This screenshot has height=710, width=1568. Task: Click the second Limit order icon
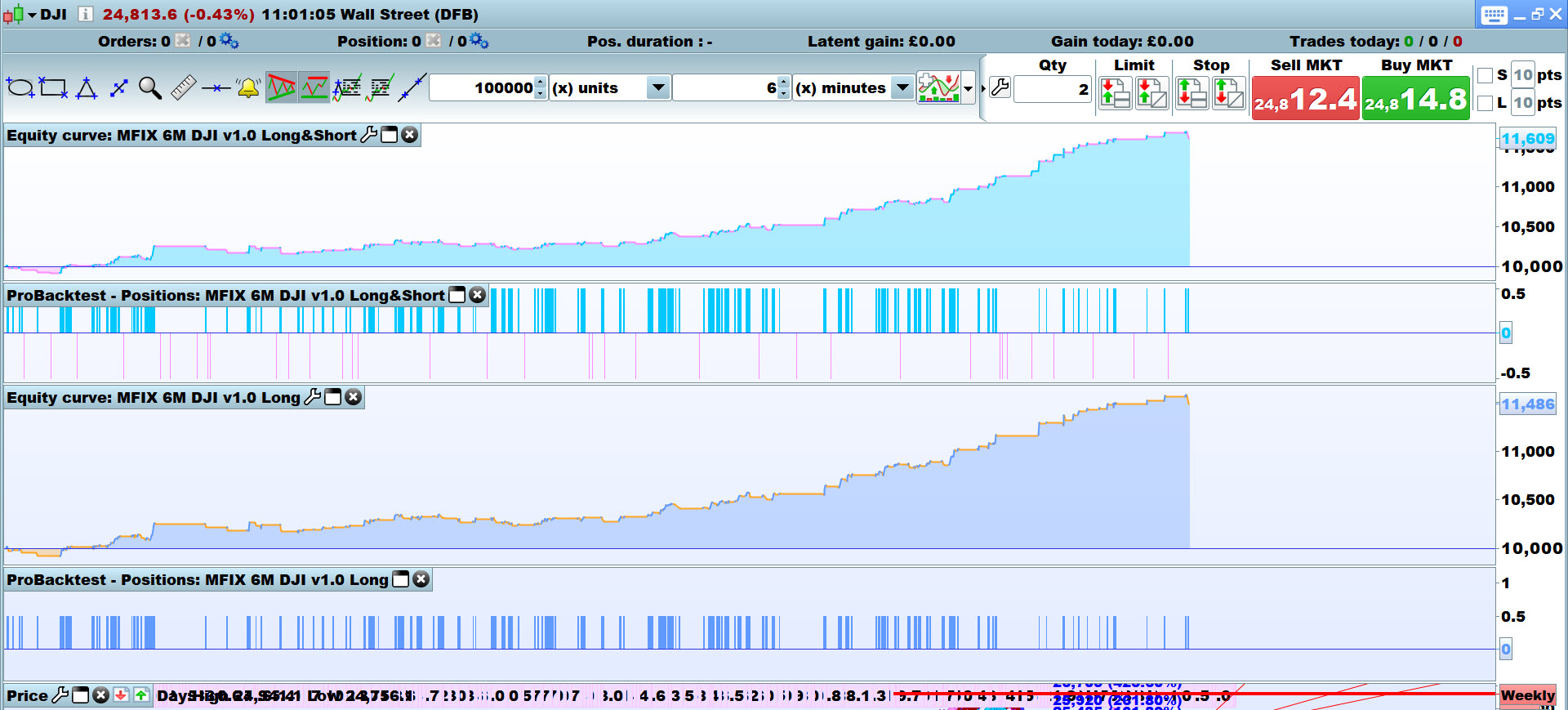click(x=1152, y=93)
